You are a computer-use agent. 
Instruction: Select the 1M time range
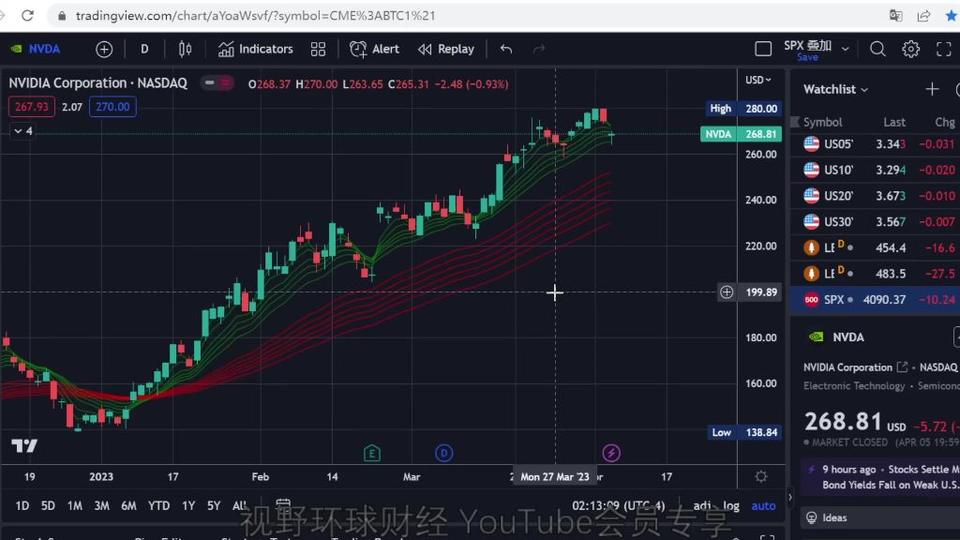(x=75, y=506)
